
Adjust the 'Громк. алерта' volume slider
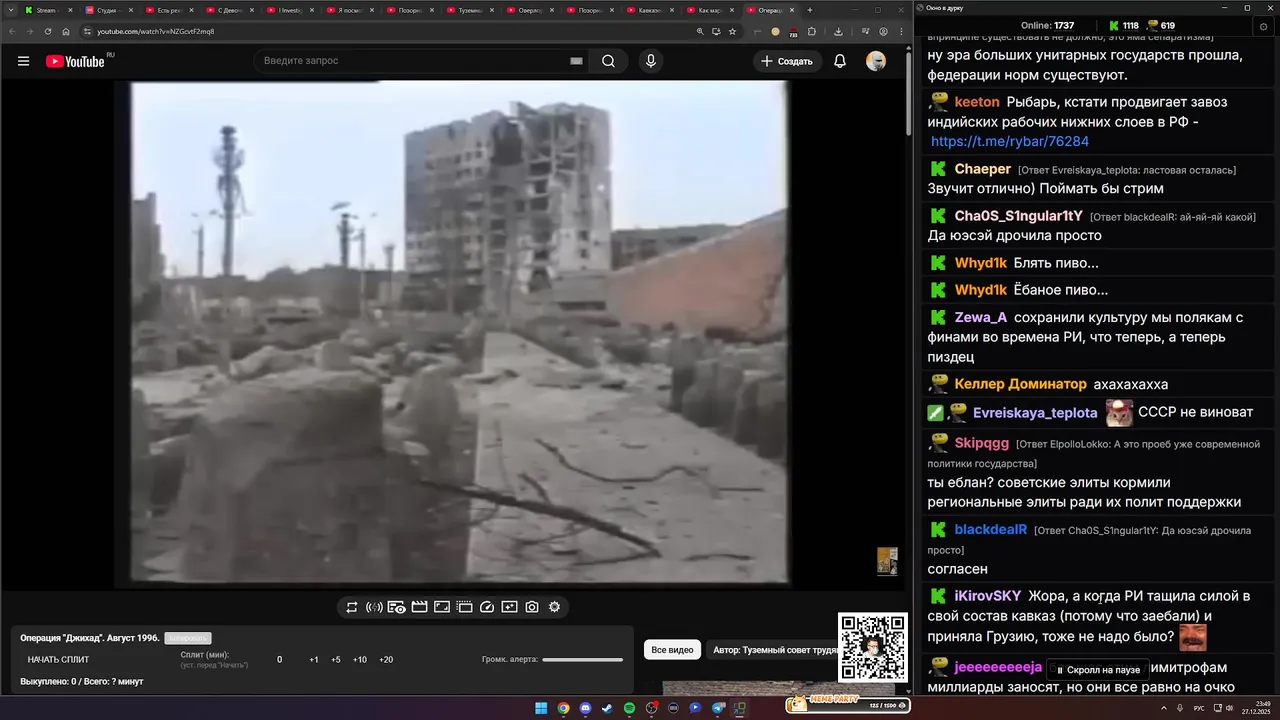click(582, 660)
